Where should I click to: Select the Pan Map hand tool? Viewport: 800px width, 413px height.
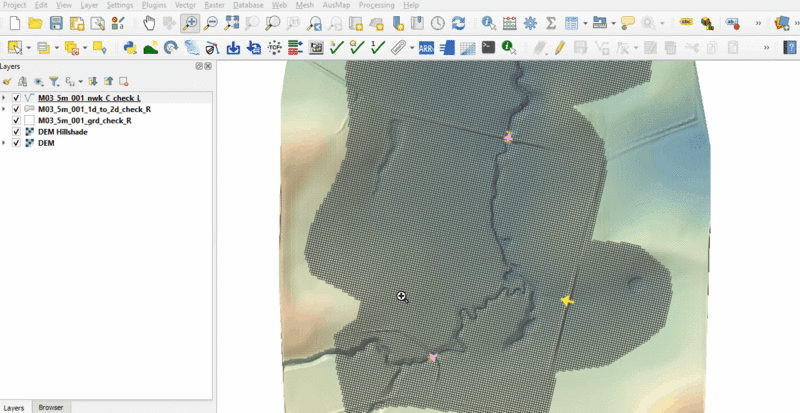[149, 22]
